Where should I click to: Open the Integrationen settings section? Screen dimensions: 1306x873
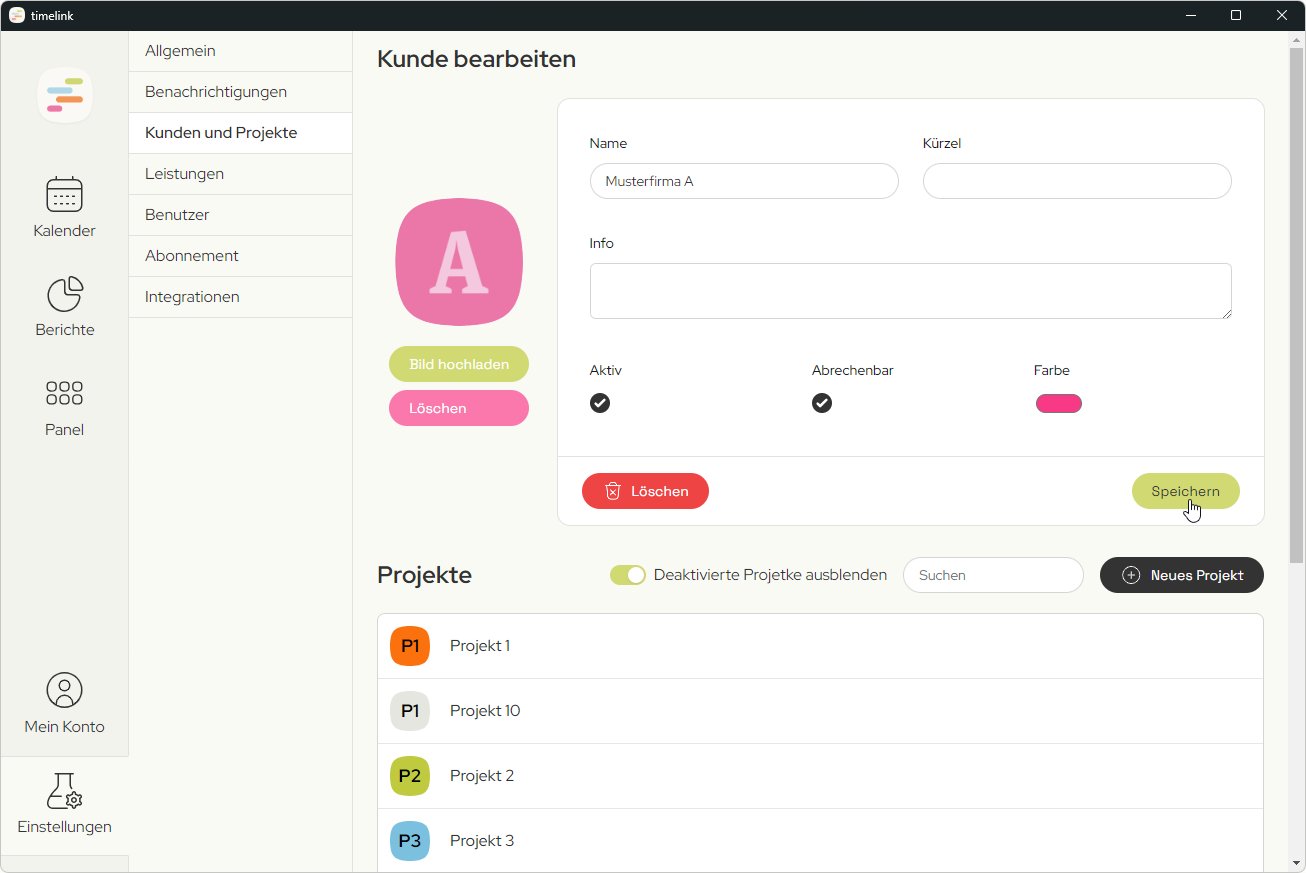click(192, 296)
